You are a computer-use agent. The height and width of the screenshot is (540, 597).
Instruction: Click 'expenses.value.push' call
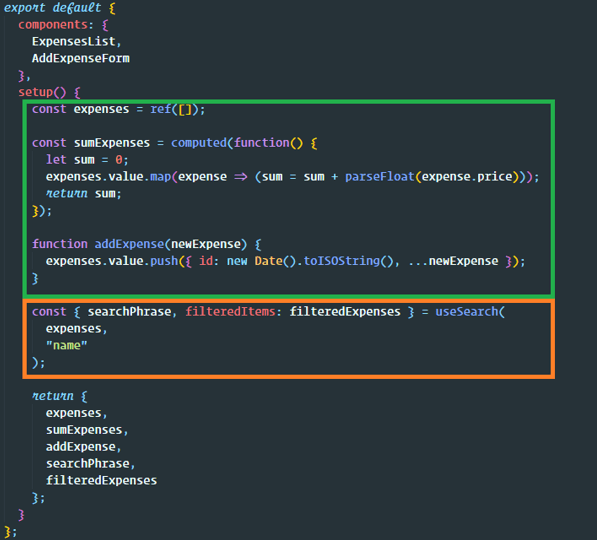tap(112, 261)
